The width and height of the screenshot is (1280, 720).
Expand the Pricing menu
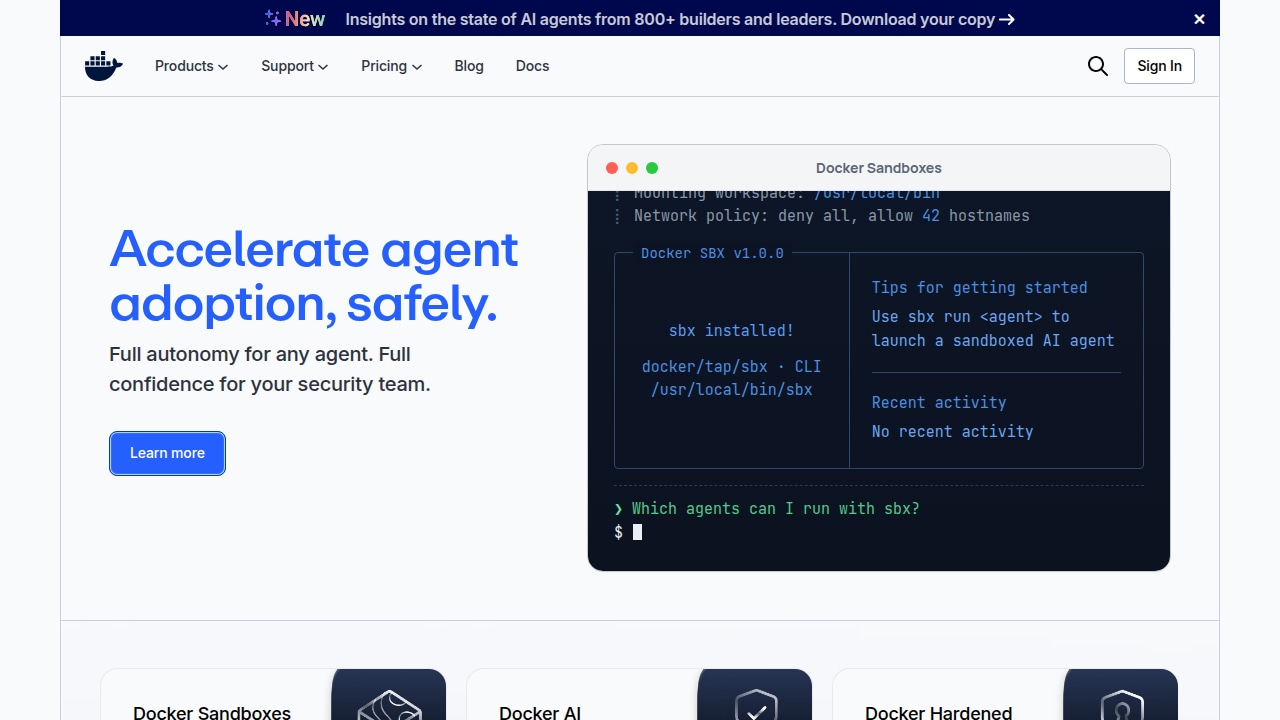click(392, 66)
